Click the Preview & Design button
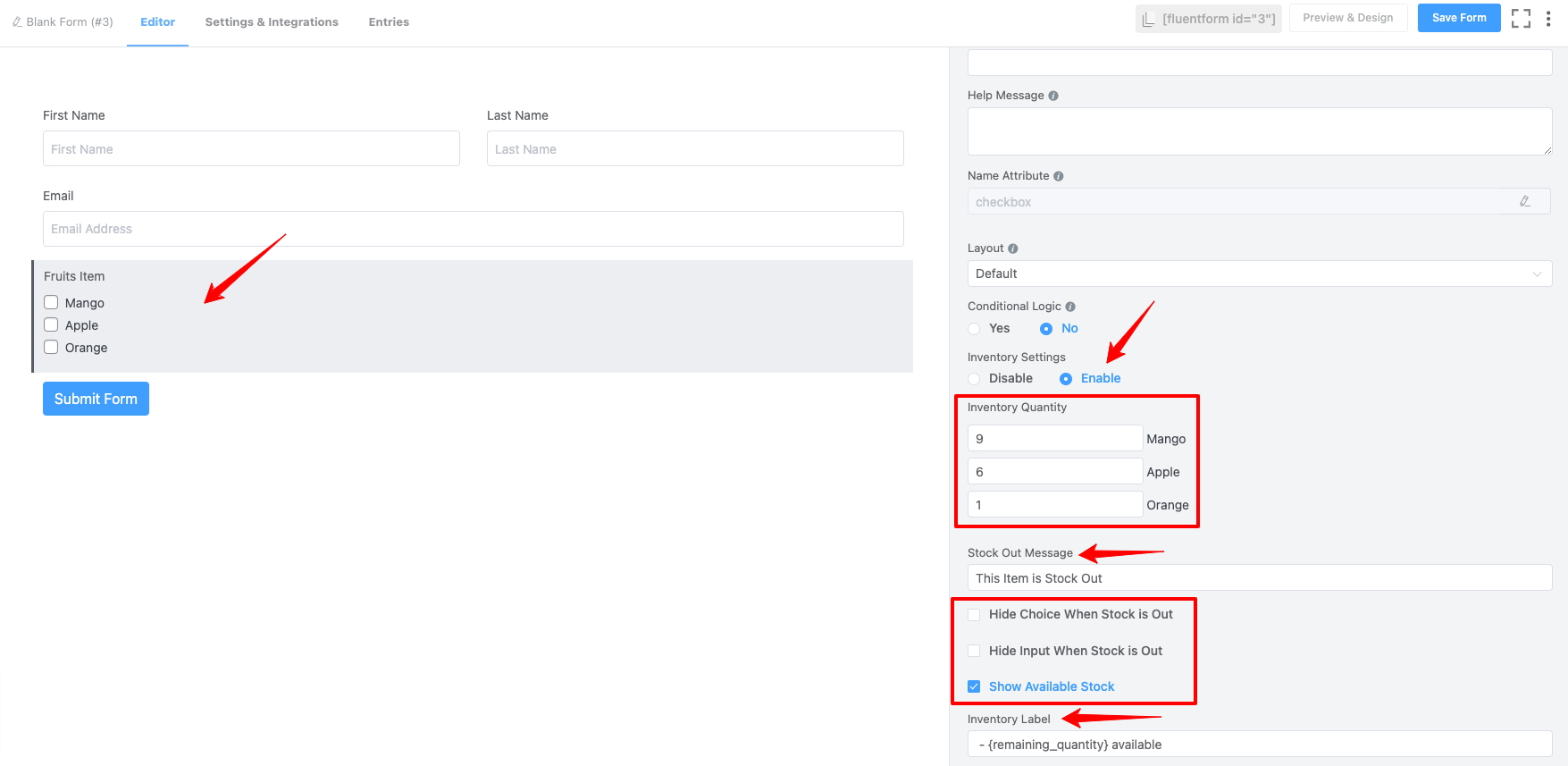Viewport: 1568px width, 766px height. 1347,18
